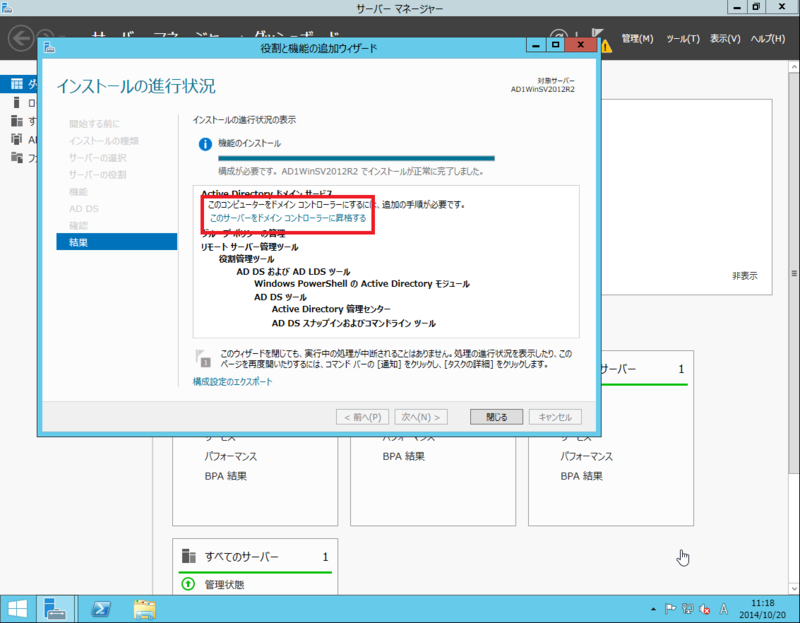
Task: Click パフォーマンス in the right server tile
Action: coord(586,456)
